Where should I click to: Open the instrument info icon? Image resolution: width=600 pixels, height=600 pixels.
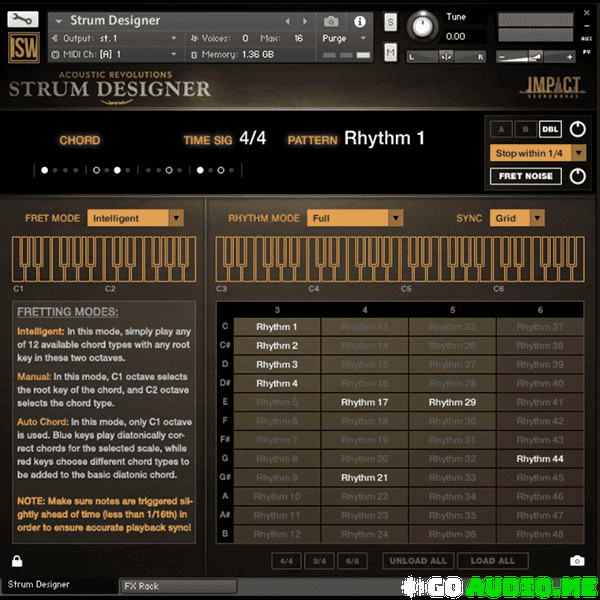tap(360, 21)
